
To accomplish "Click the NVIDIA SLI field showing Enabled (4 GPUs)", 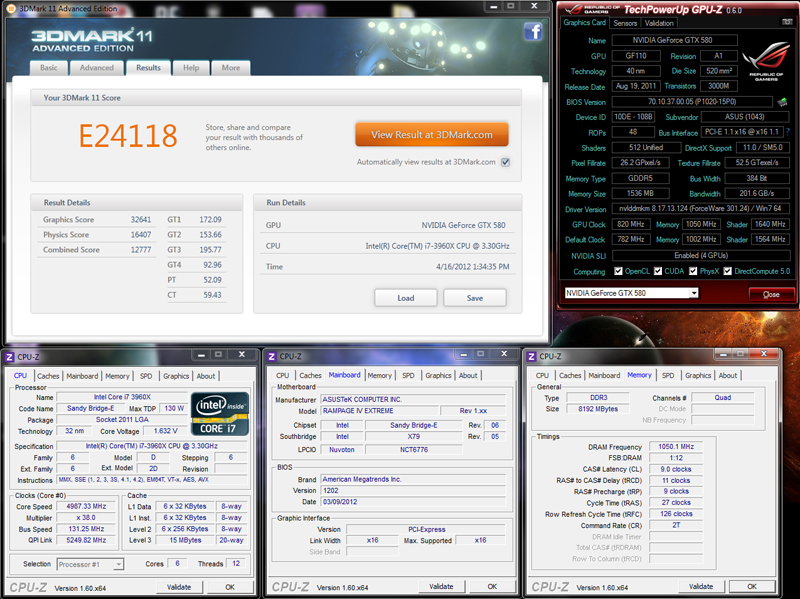I will pyautogui.click(x=701, y=255).
